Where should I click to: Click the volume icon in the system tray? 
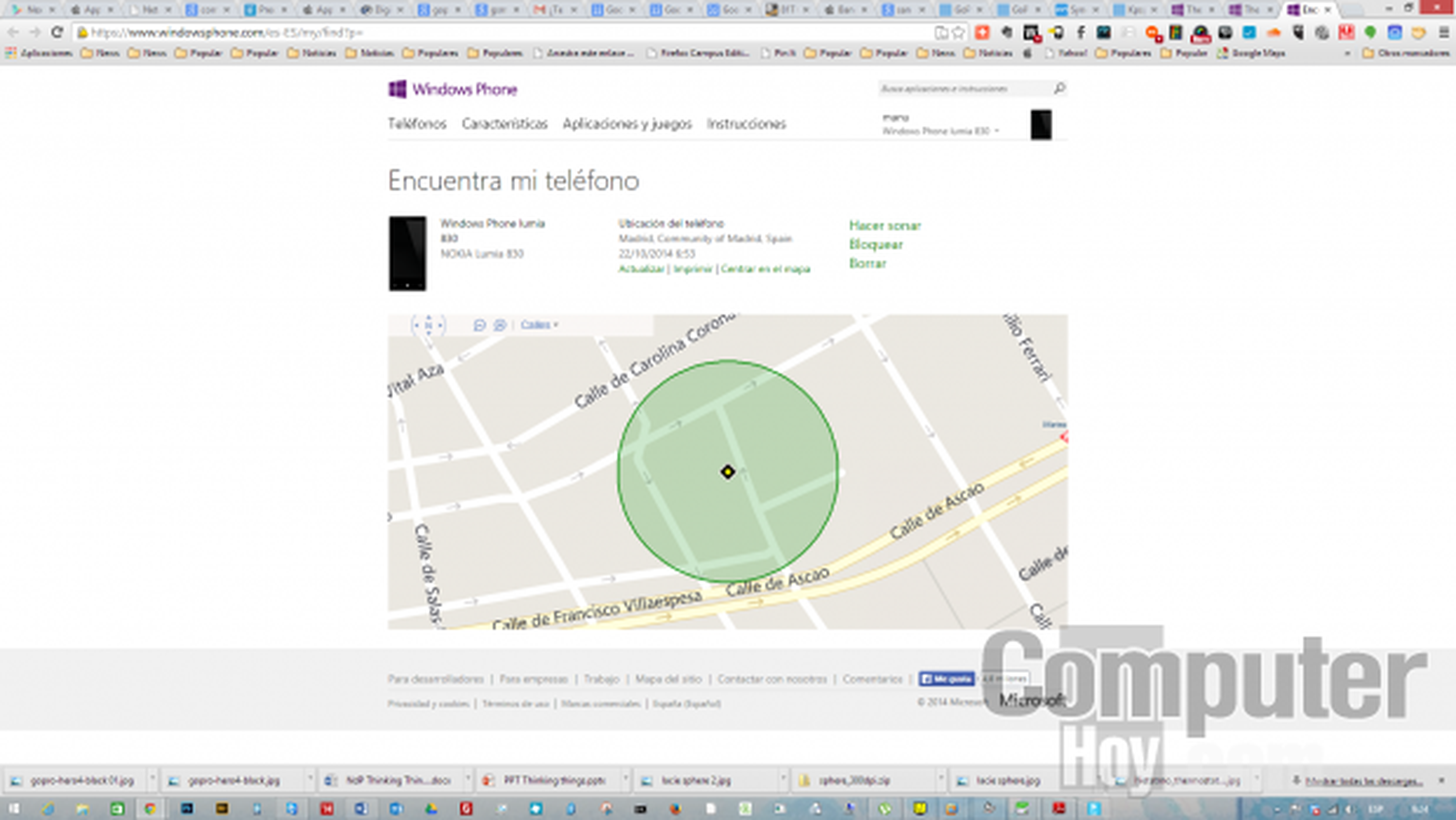pyautogui.click(x=1350, y=809)
